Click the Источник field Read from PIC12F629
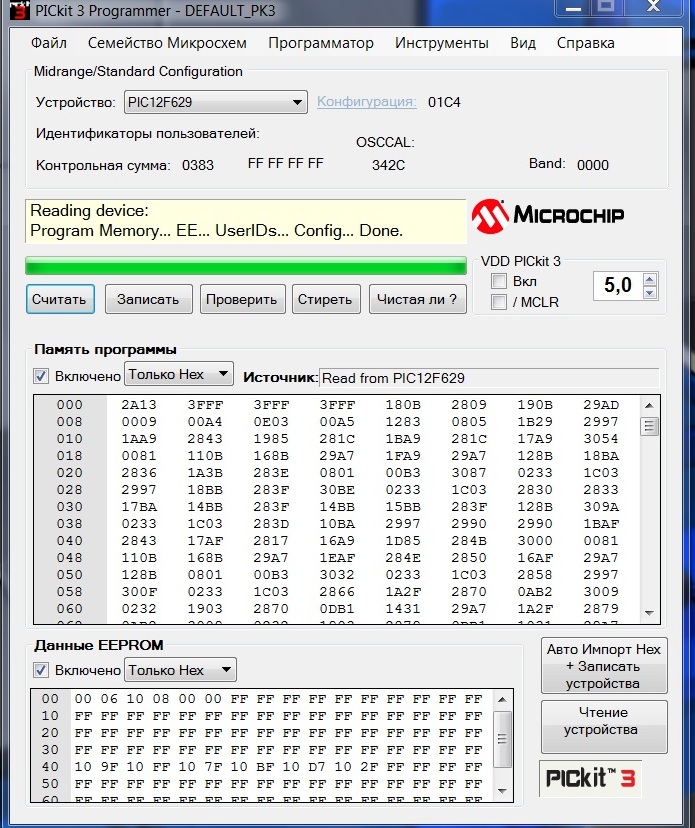 (x=489, y=378)
